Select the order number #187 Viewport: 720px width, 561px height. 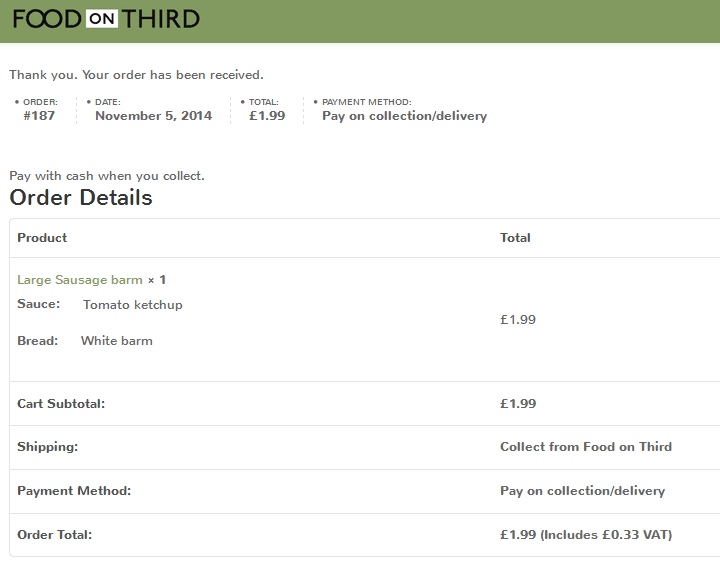[x=39, y=116]
